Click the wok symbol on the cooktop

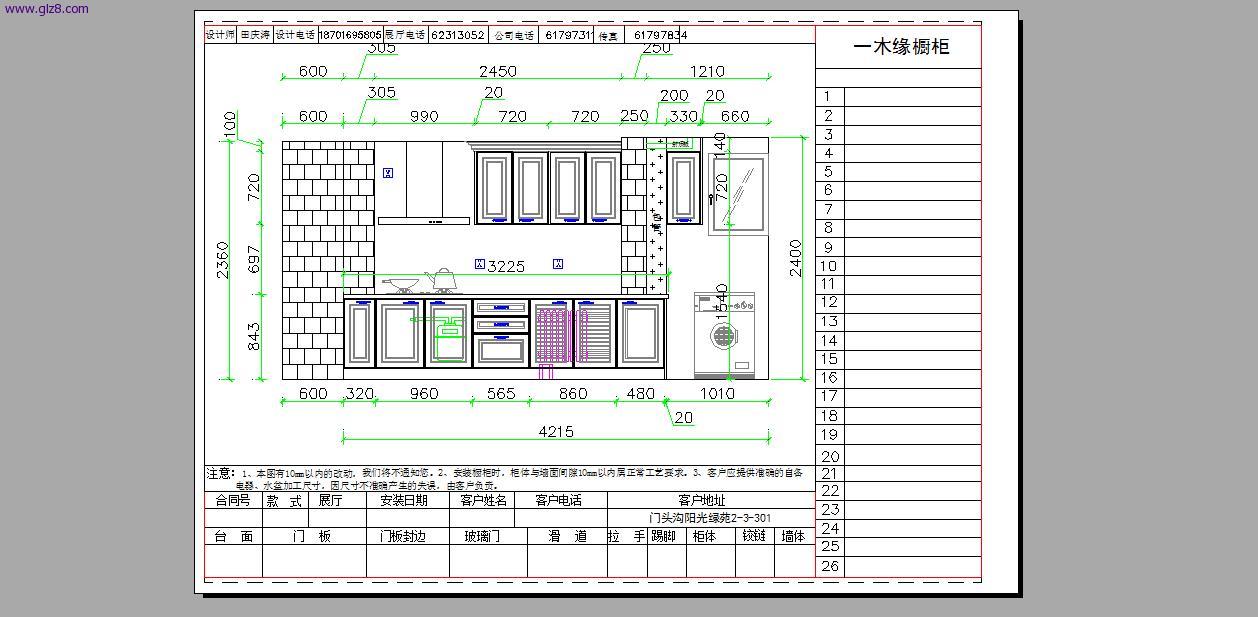click(x=401, y=282)
